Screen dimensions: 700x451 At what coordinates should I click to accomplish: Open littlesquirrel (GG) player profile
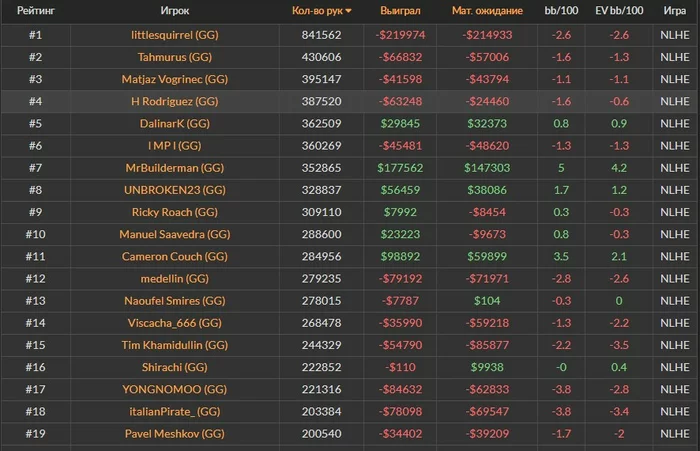click(x=174, y=34)
